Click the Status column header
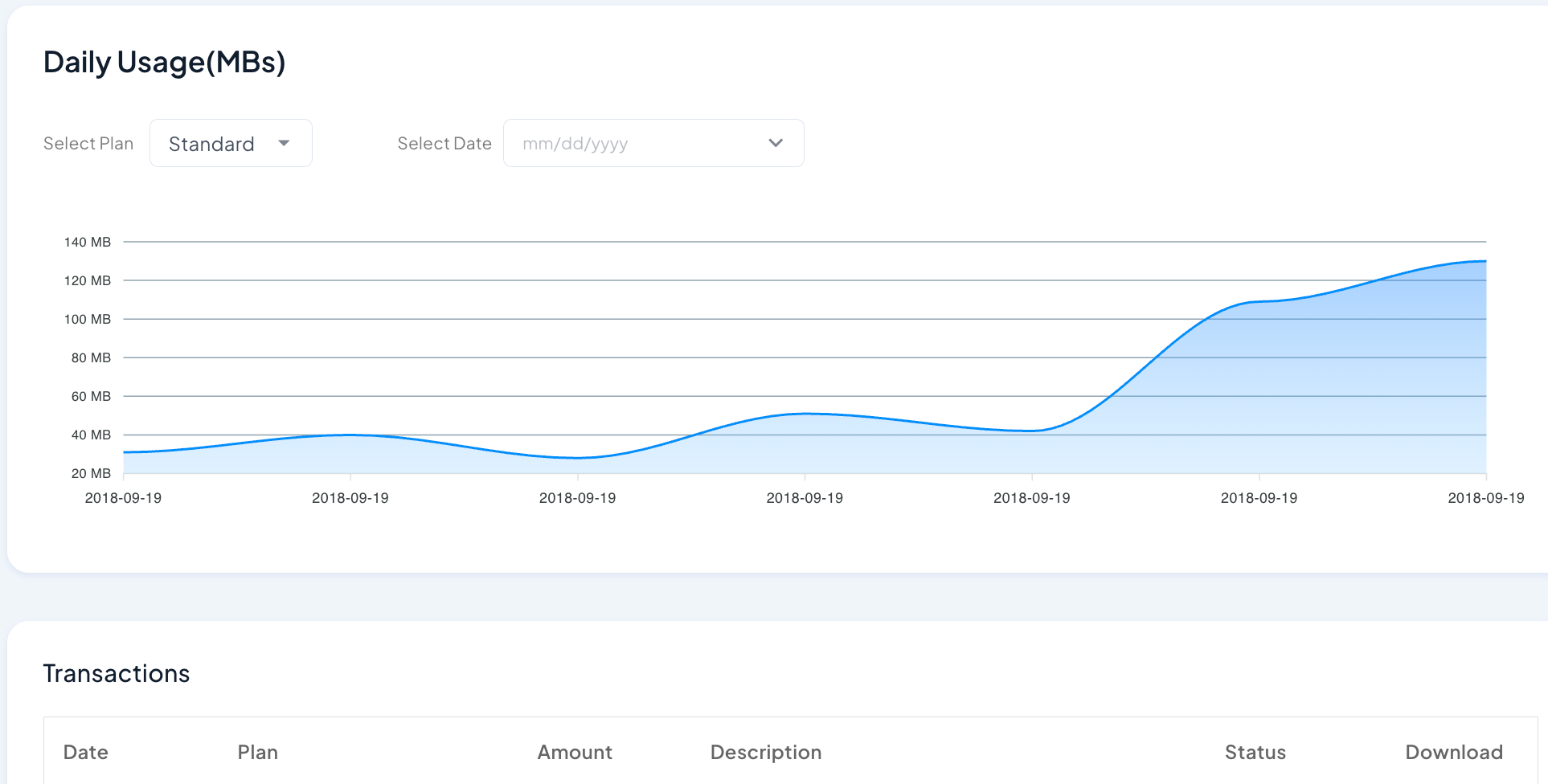The image size is (1548, 784). click(x=1255, y=752)
